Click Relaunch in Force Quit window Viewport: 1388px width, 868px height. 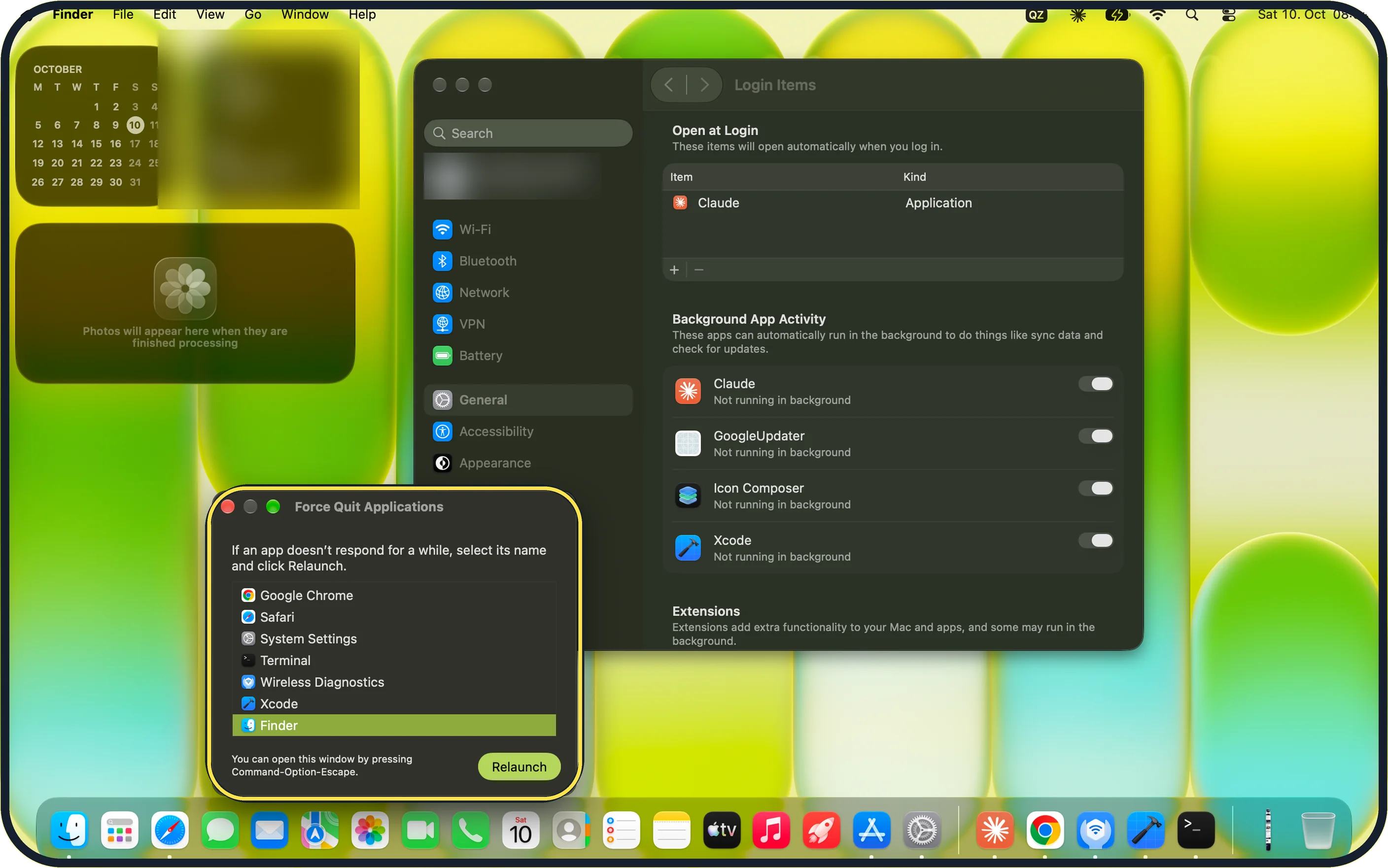pos(519,767)
